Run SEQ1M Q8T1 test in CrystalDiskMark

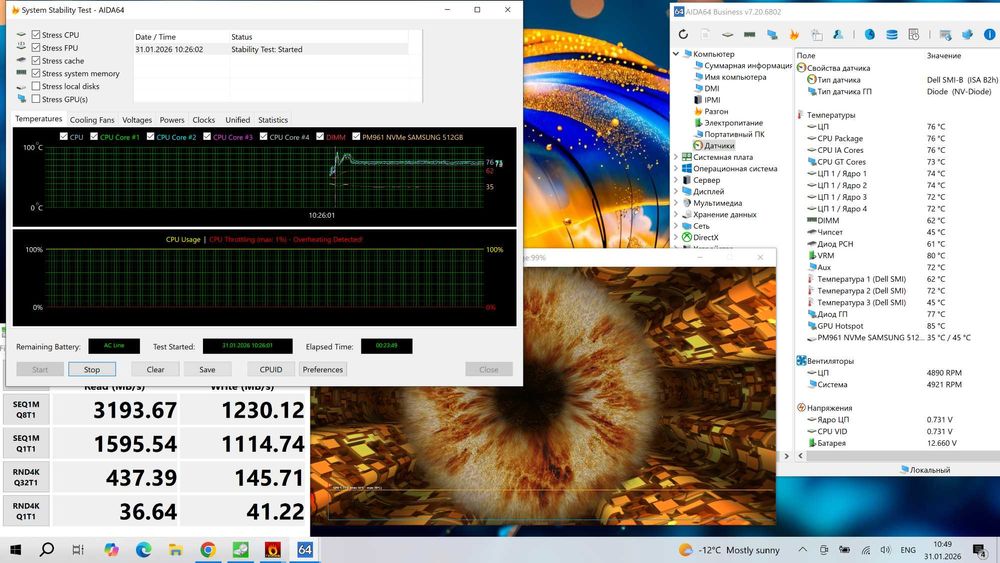point(26,409)
